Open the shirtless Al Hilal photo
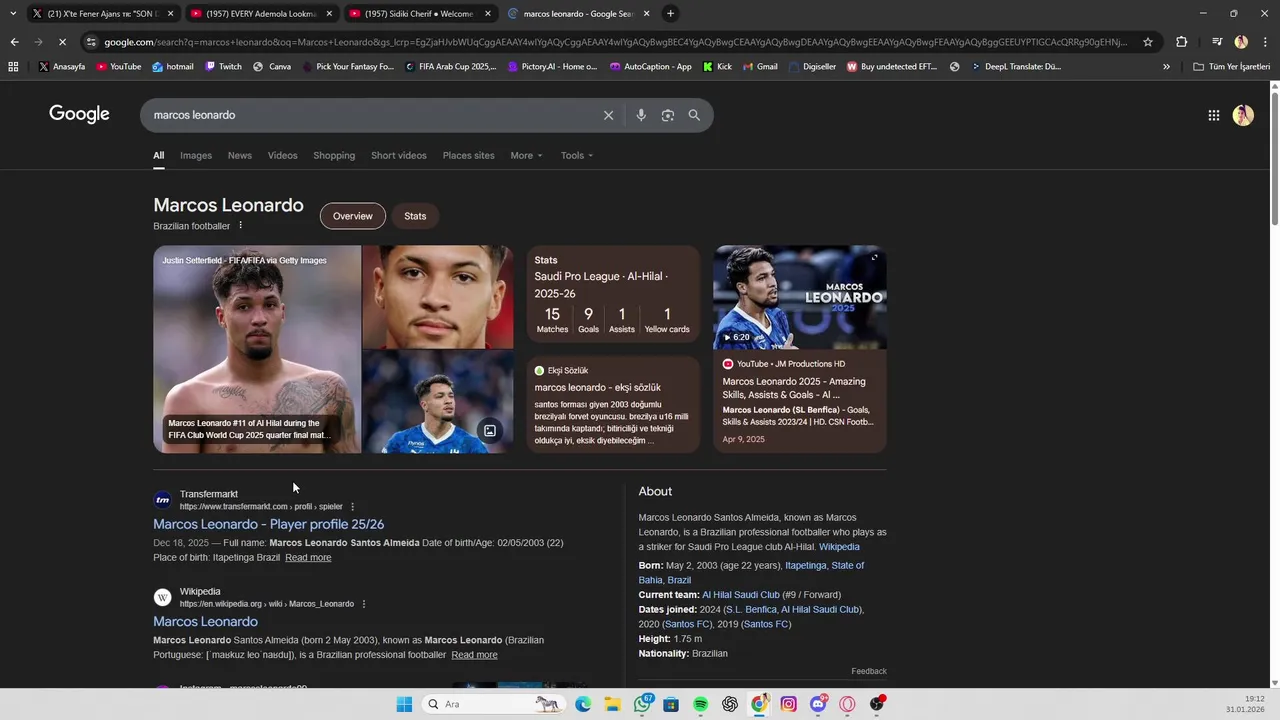 (x=257, y=349)
